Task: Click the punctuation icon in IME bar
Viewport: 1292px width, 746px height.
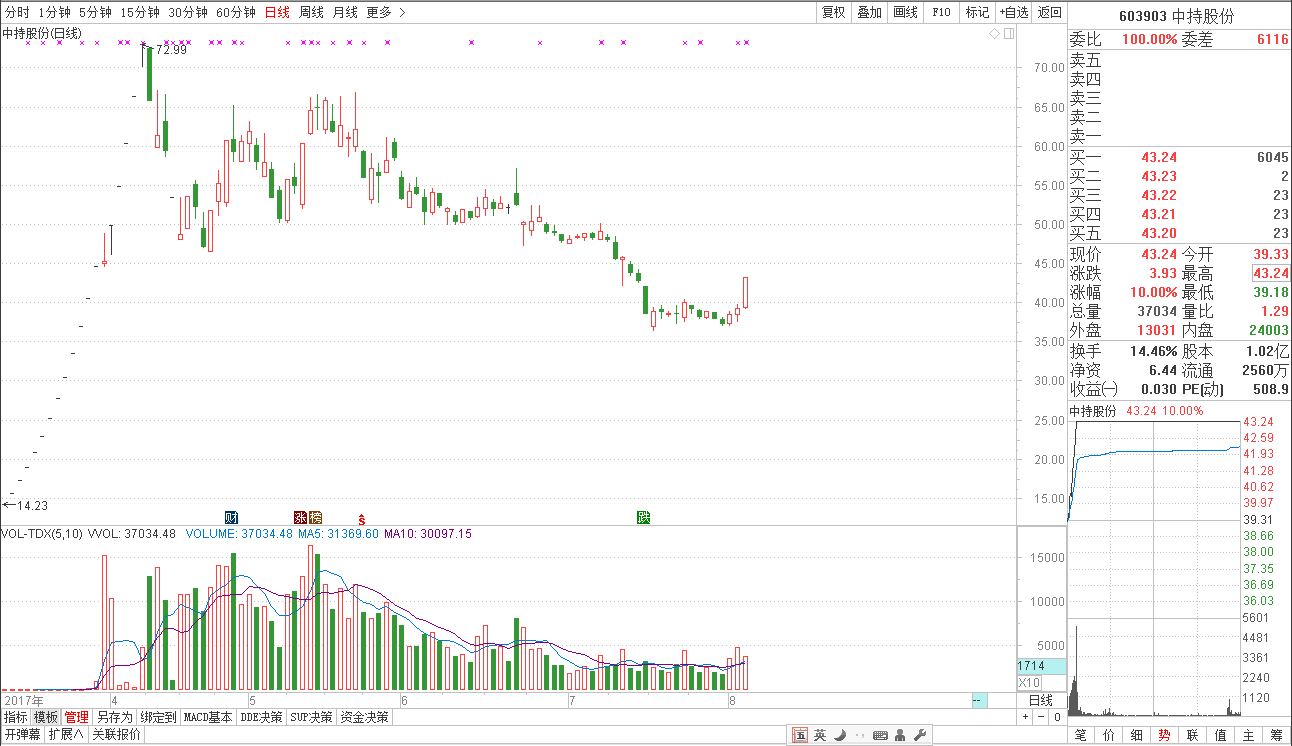Action: [x=860, y=735]
